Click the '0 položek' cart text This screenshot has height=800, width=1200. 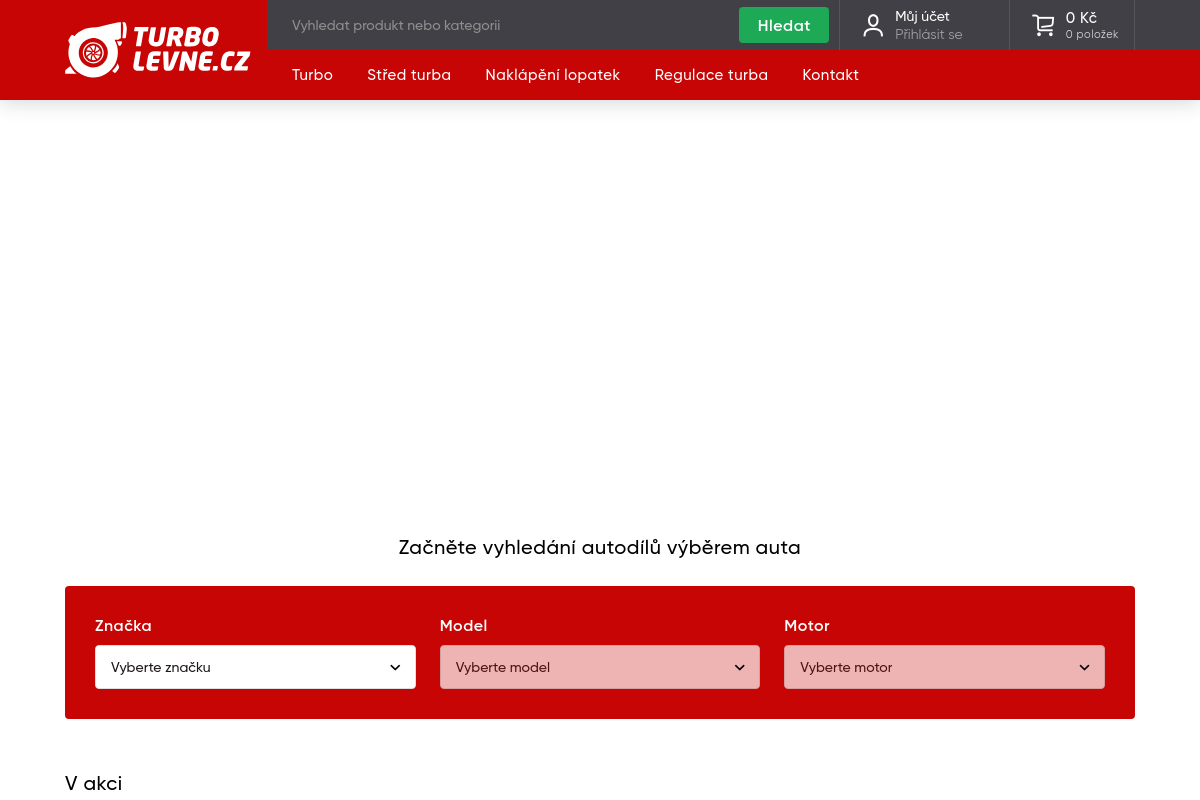coord(1091,35)
